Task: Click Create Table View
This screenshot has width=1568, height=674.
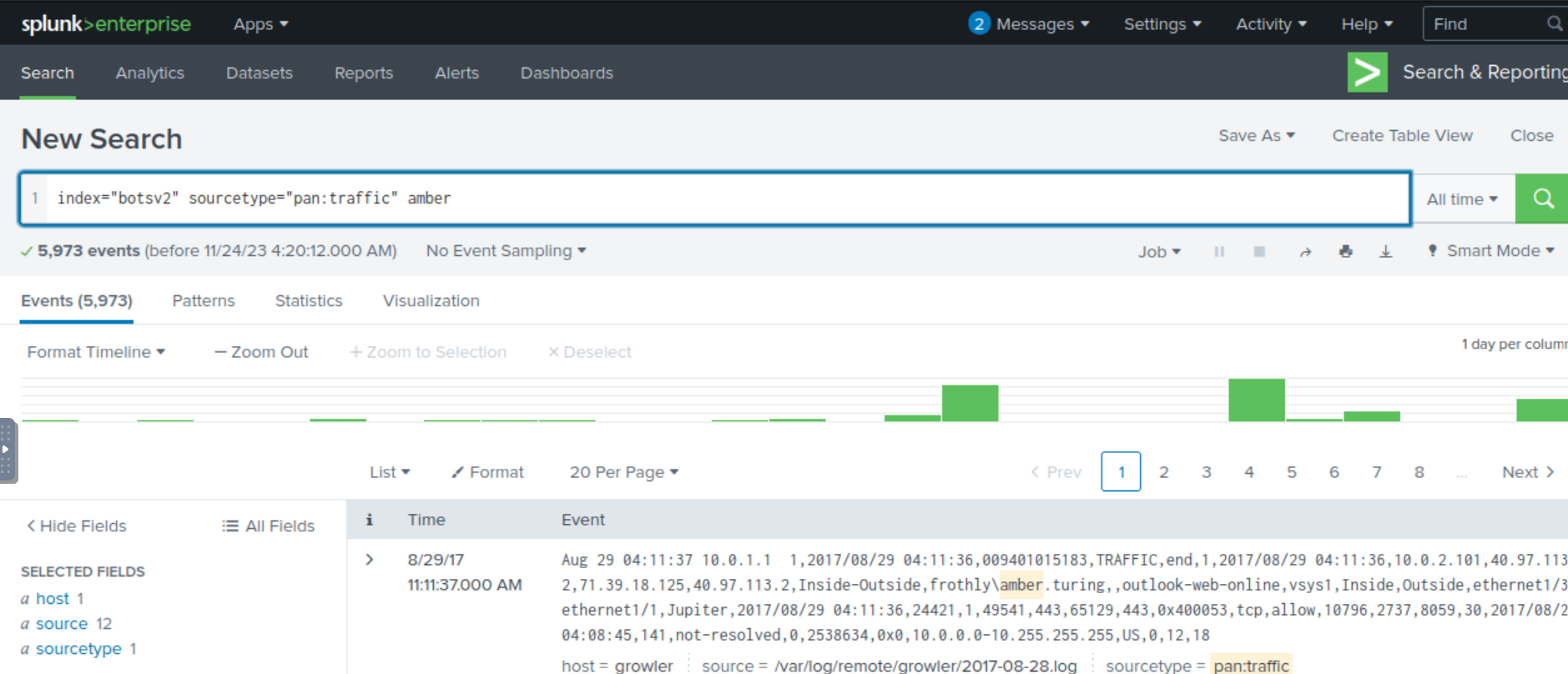Action: [1402, 135]
